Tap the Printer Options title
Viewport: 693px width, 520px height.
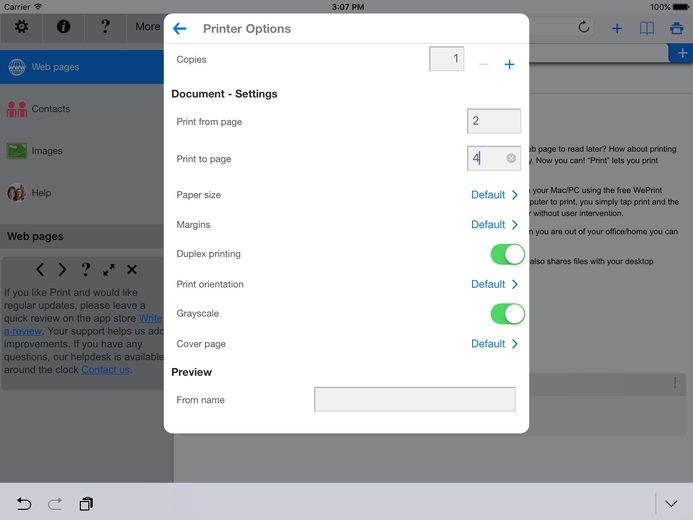[x=247, y=29]
